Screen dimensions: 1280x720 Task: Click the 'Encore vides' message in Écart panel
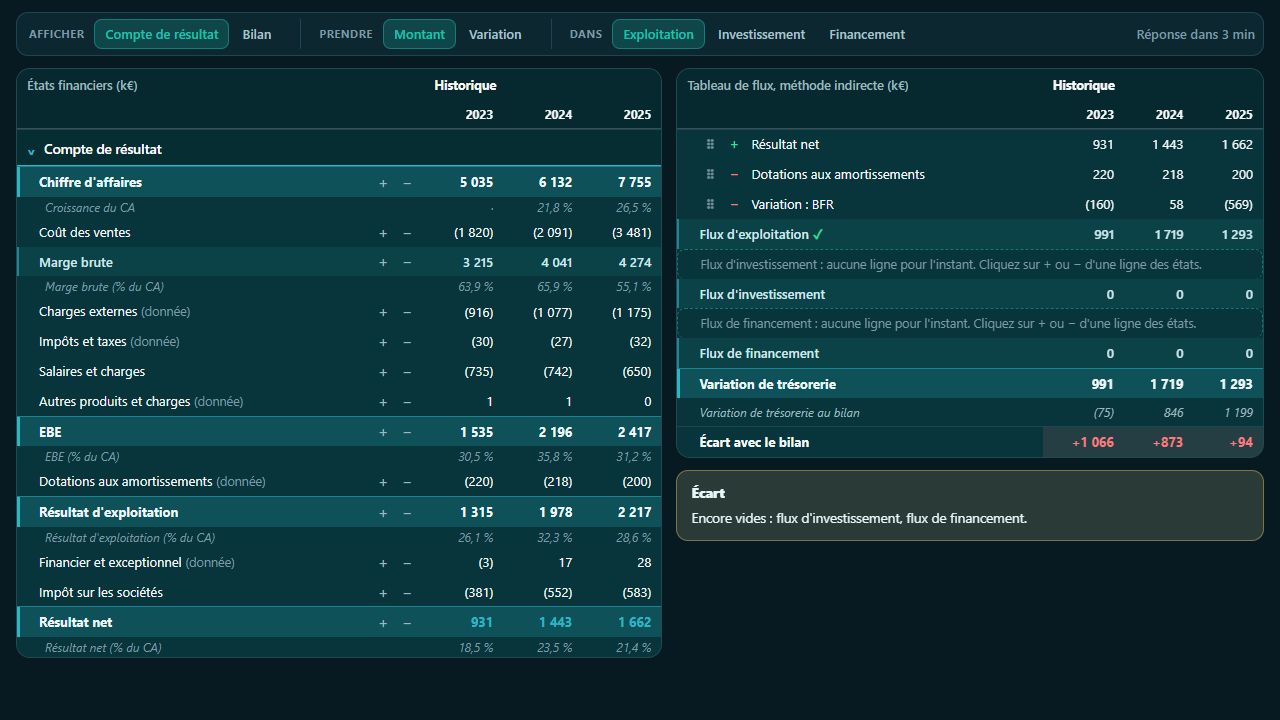[859, 518]
